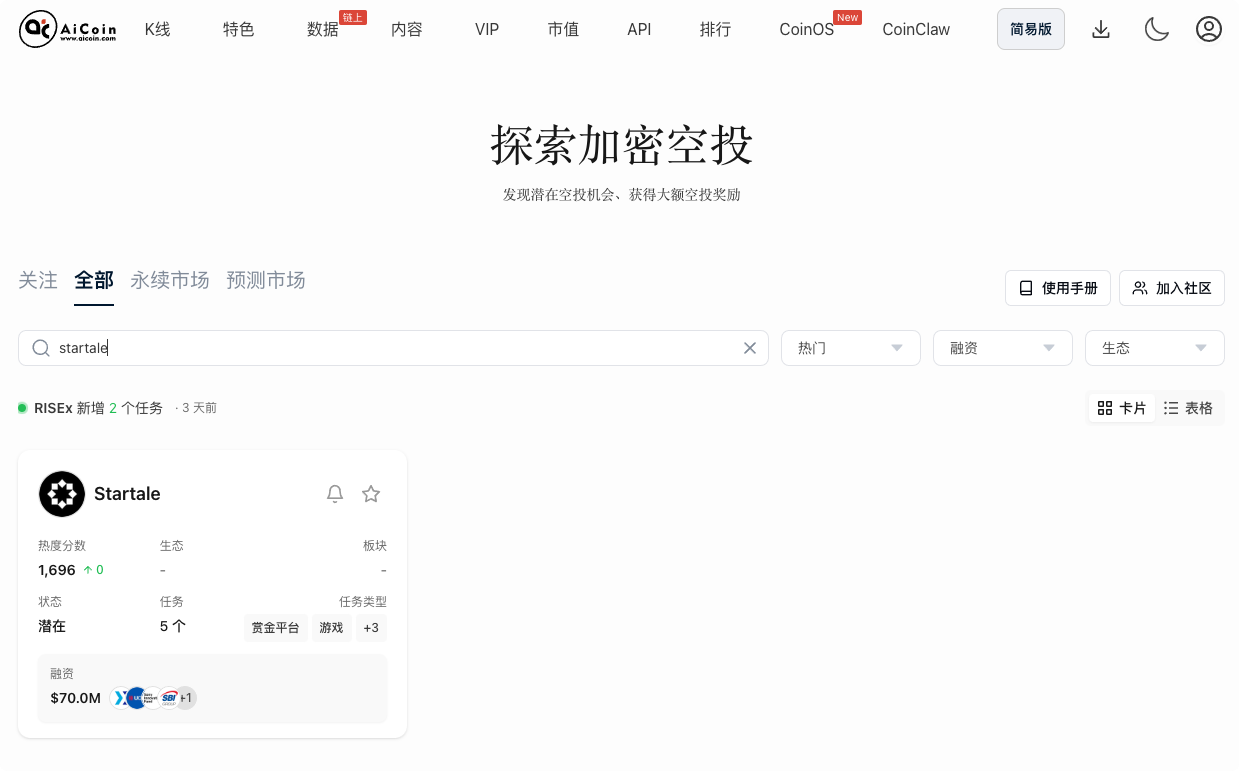Open the API menu item
This screenshot has height=771, width=1239.
(639, 30)
